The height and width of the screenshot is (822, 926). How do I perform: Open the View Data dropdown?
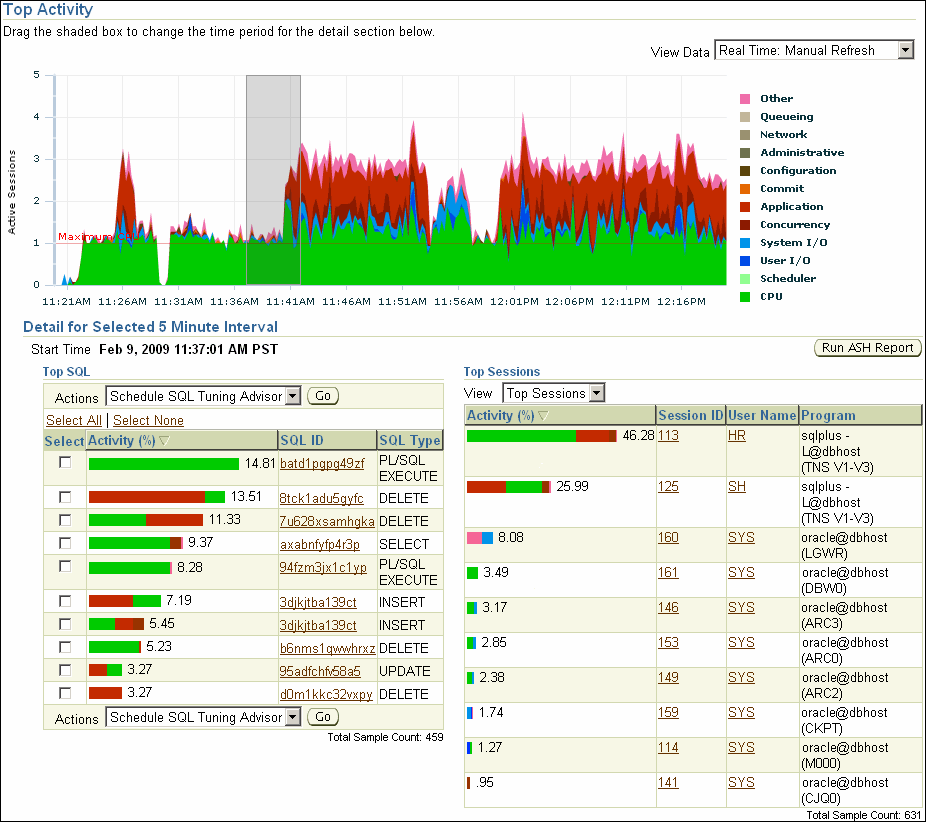click(x=814, y=50)
